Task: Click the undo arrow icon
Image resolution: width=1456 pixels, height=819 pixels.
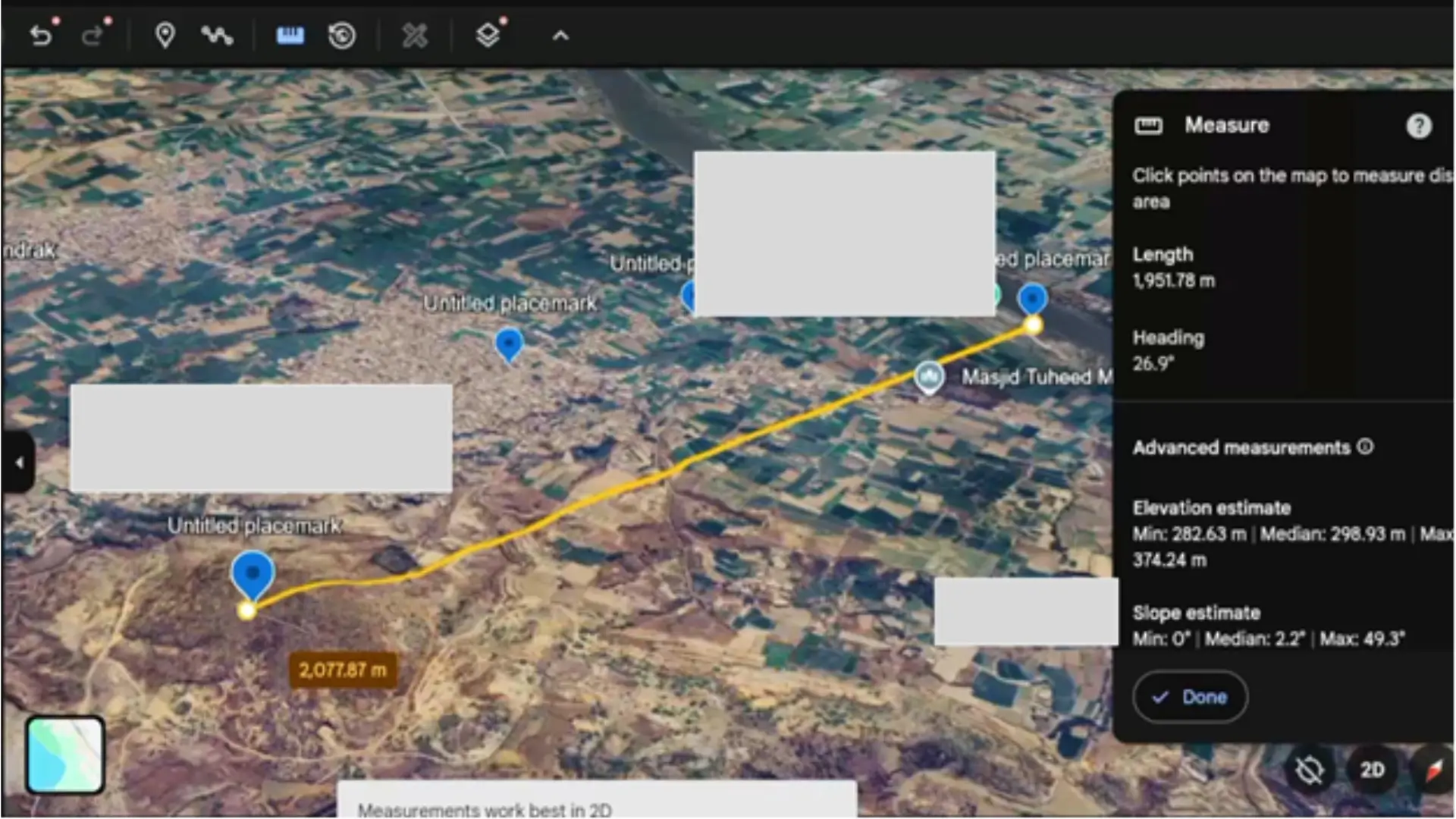Action: pyautogui.click(x=41, y=36)
